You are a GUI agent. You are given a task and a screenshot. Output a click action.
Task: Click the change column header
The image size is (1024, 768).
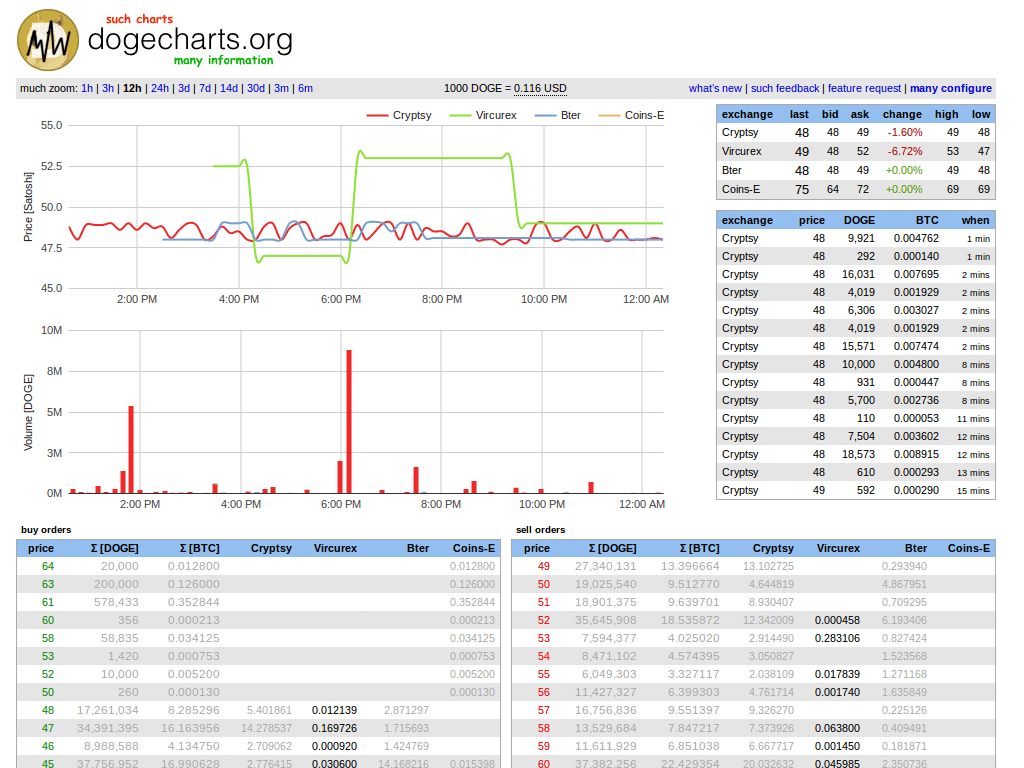[902, 114]
